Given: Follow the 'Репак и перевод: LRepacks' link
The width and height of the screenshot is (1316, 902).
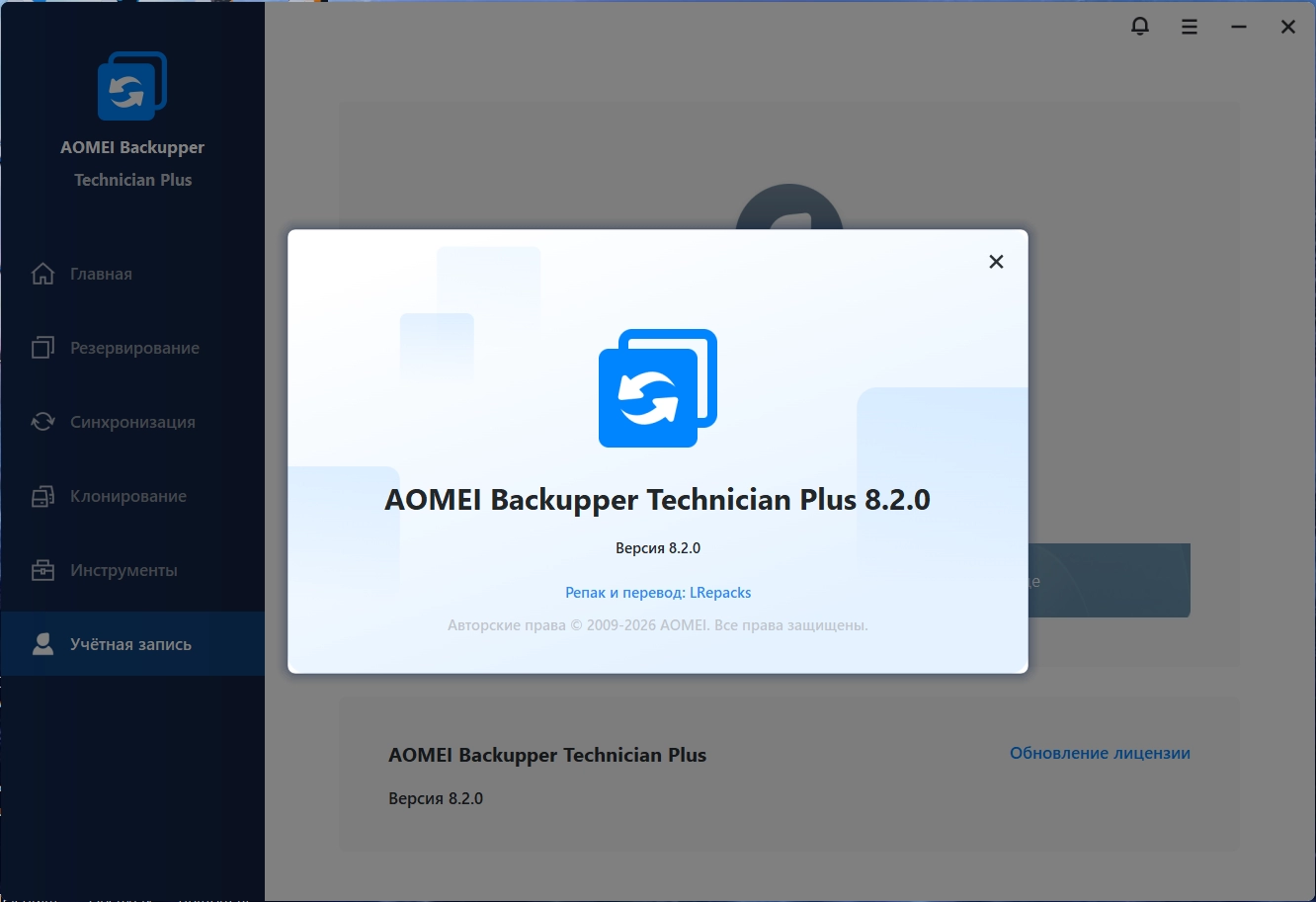Looking at the screenshot, I should click(658, 593).
